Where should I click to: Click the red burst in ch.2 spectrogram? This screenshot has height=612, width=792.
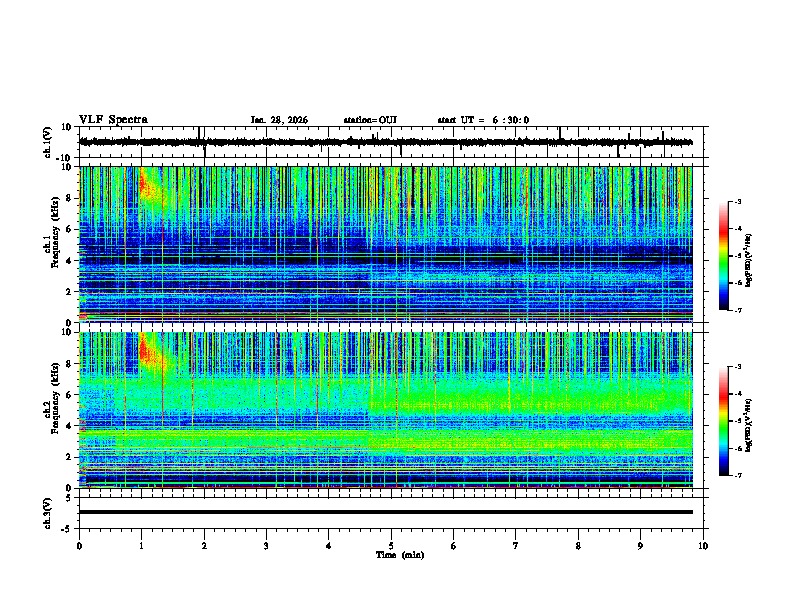coord(150,352)
